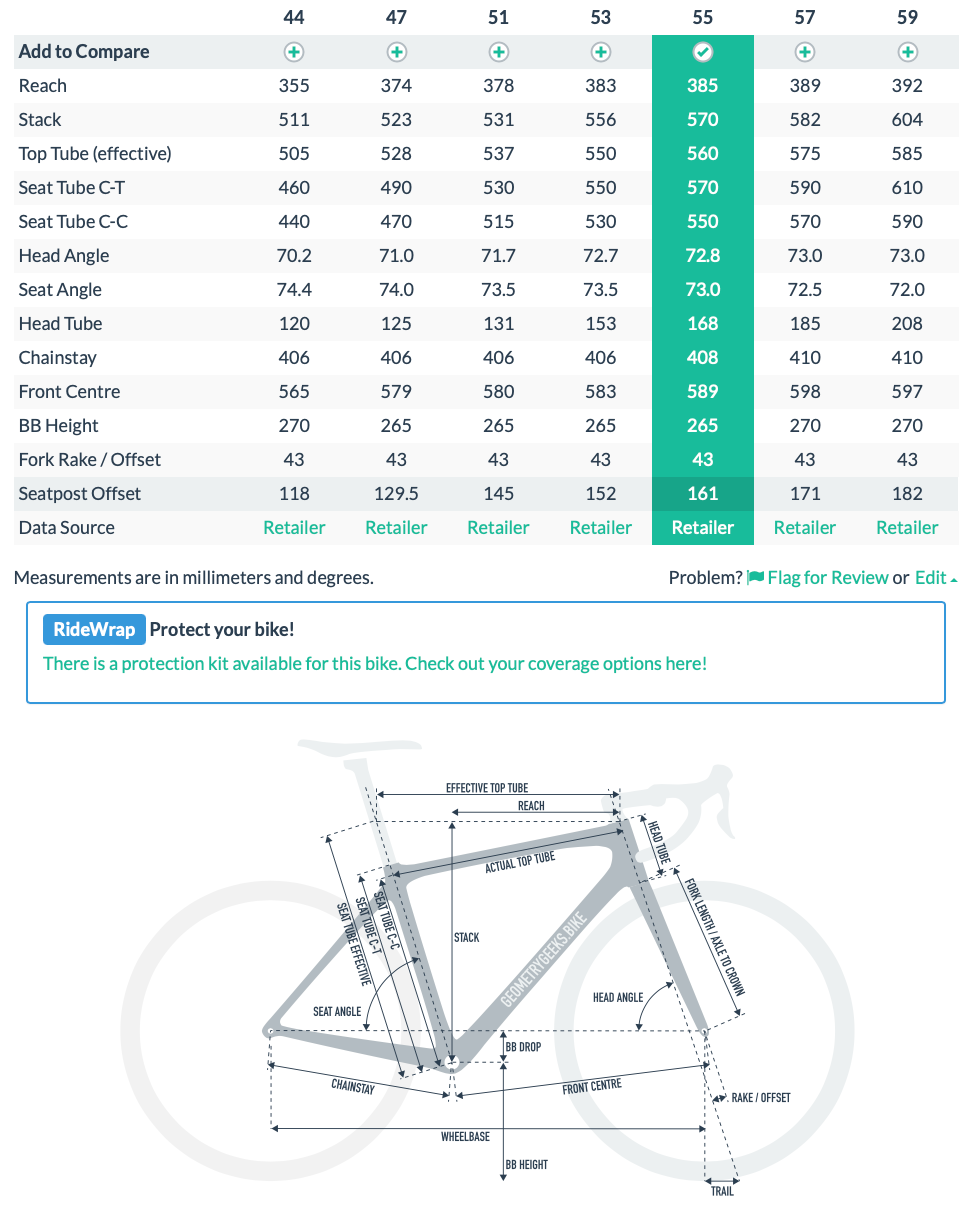Uncheck the selected size 55 compare checkmark
Screen dimensions: 975x1211
coord(702,52)
